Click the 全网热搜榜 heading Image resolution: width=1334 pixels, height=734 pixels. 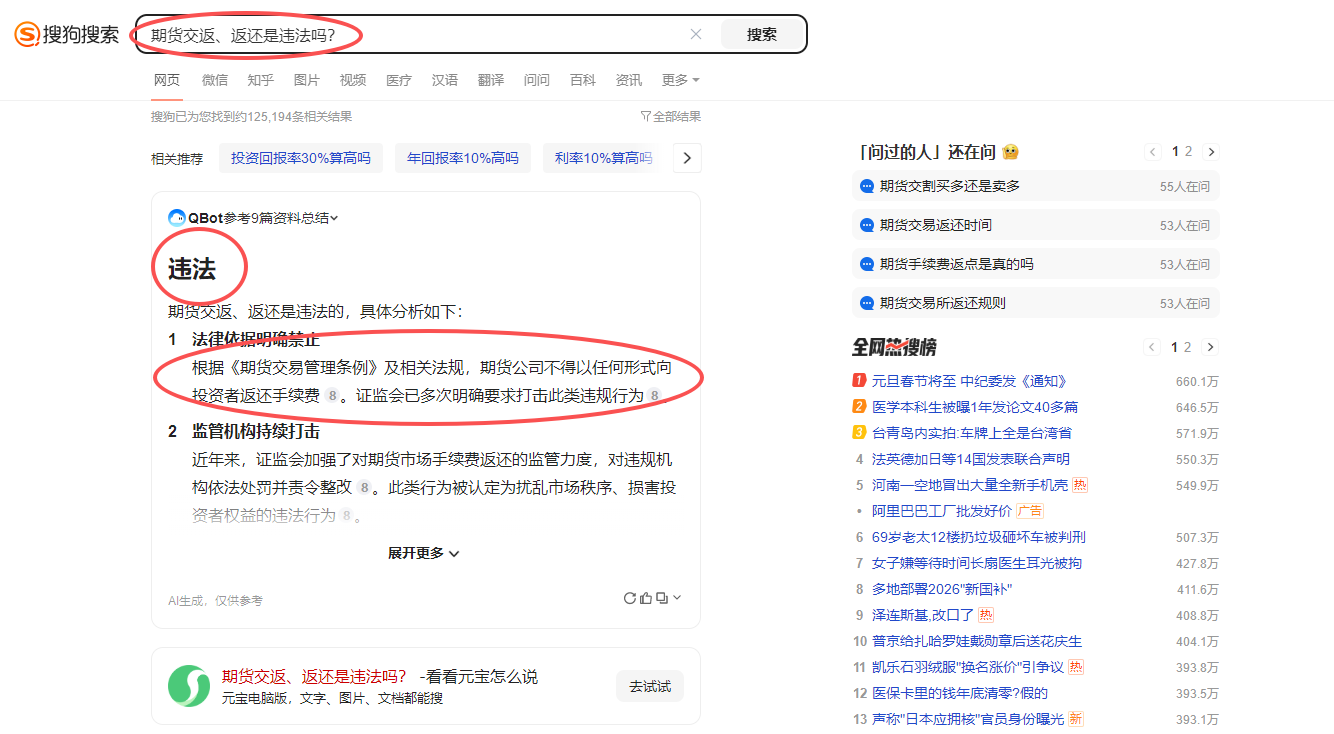point(894,347)
